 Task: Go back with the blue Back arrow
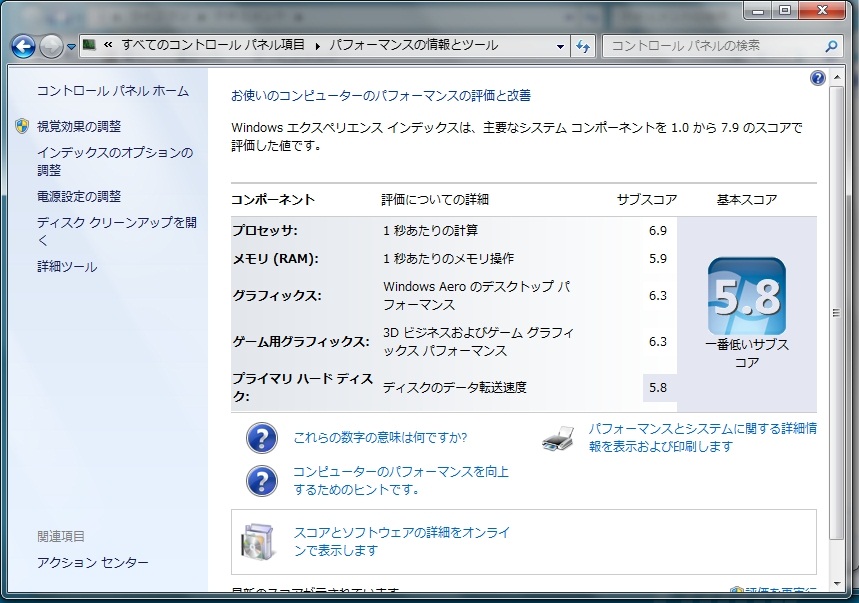coord(23,47)
